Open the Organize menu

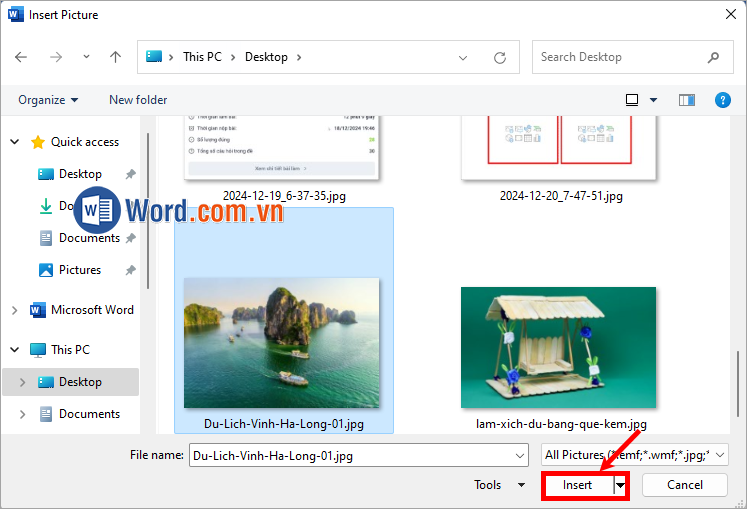(x=48, y=100)
